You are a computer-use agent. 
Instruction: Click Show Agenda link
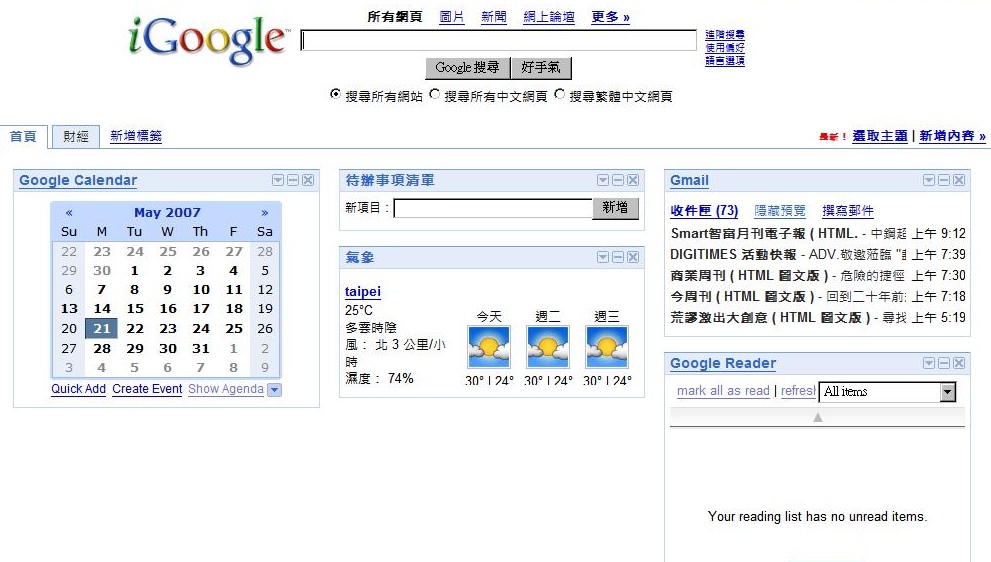[x=226, y=389]
